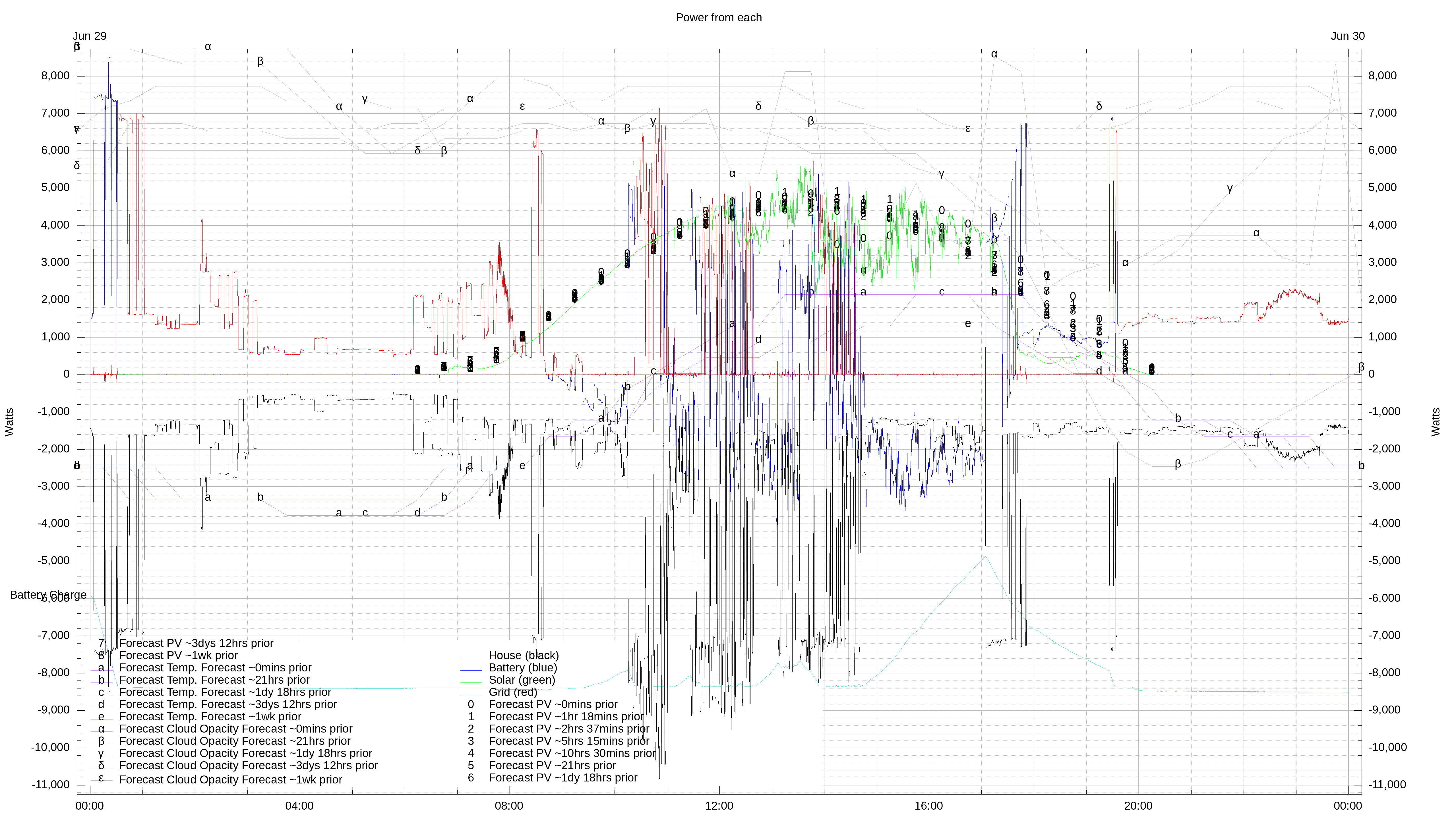Click the left-axis '-11,000' tick label
This screenshot has height=819, width=1456.
pos(50,785)
